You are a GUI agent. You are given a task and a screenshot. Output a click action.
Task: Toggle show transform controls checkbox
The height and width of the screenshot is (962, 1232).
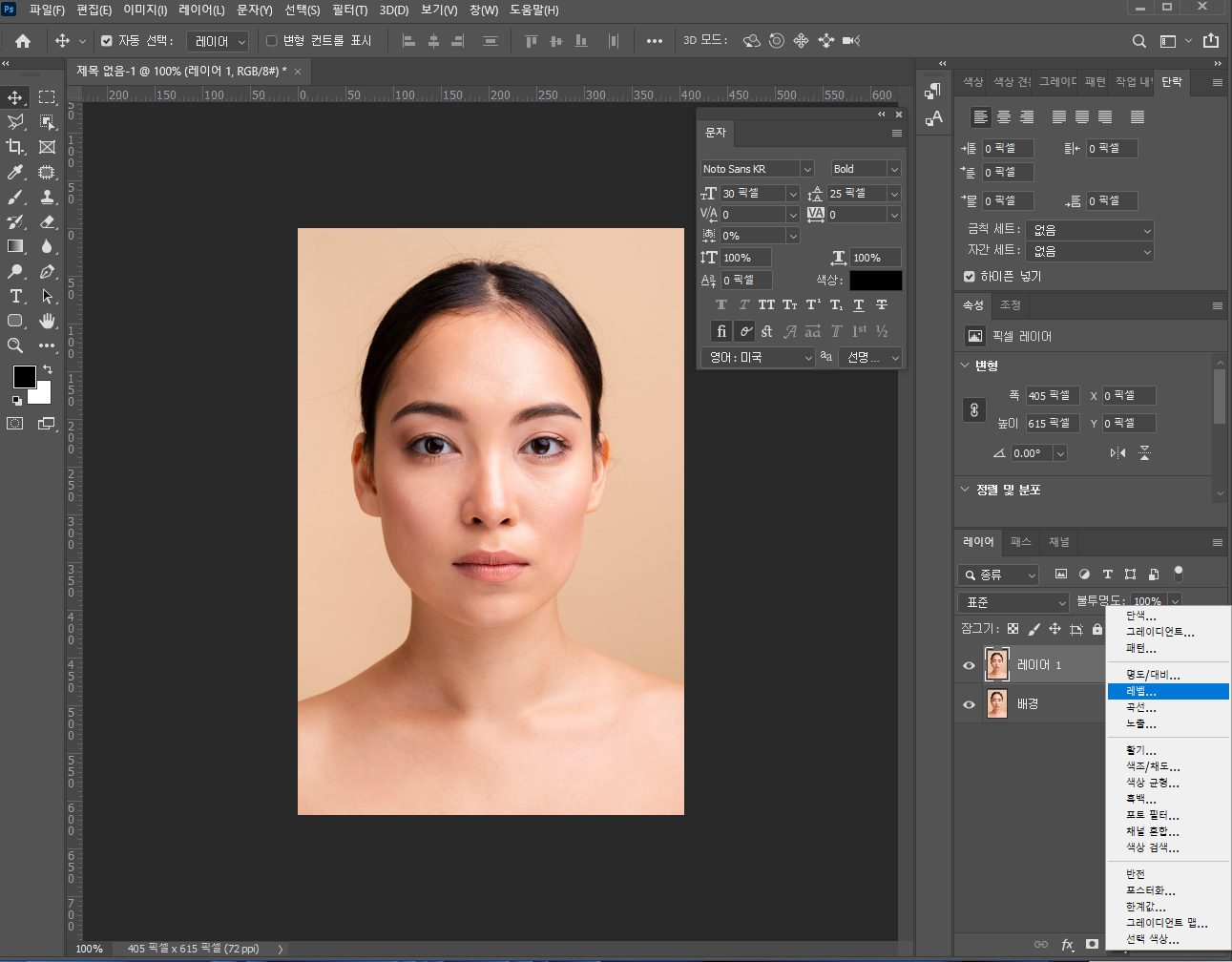coord(271,41)
